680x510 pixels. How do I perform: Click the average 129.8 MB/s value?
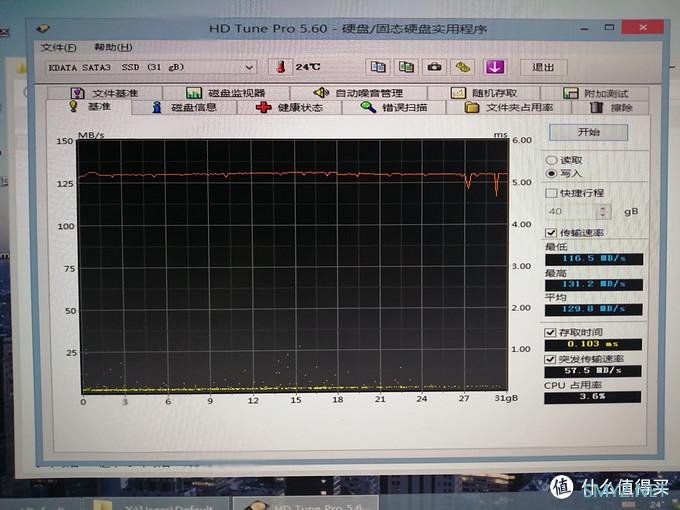point(594,309)
